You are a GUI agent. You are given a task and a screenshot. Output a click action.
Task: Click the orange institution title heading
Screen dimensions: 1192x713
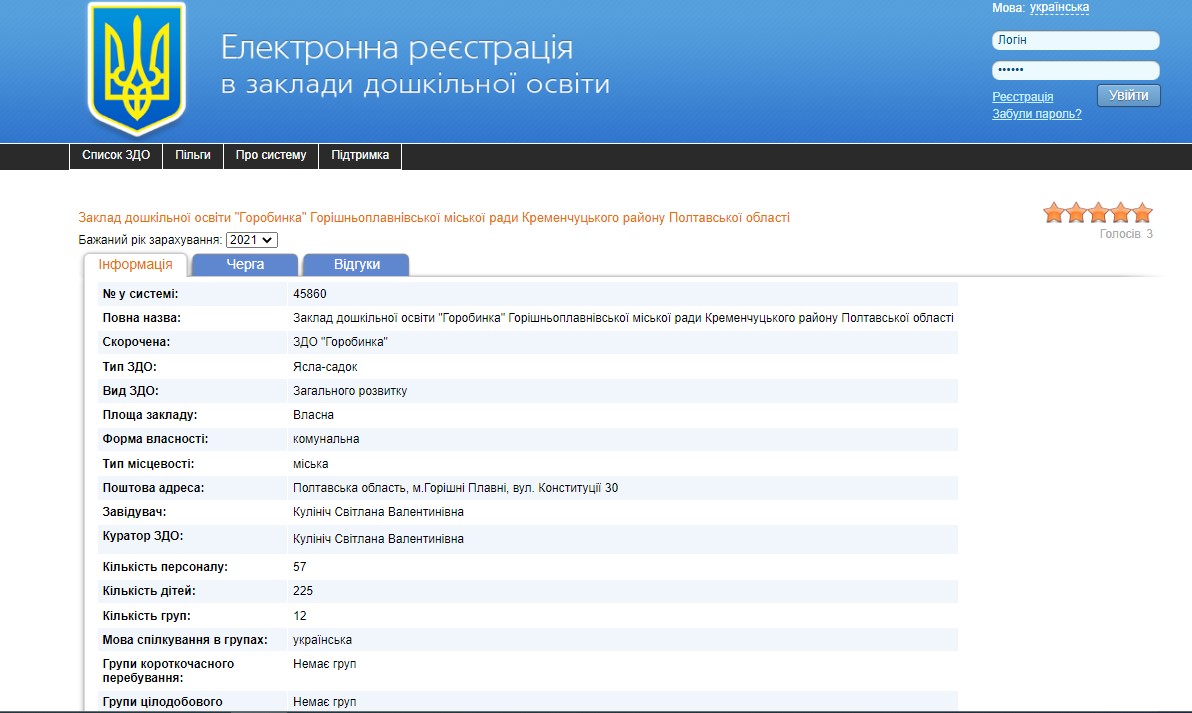tap(433, 217)
